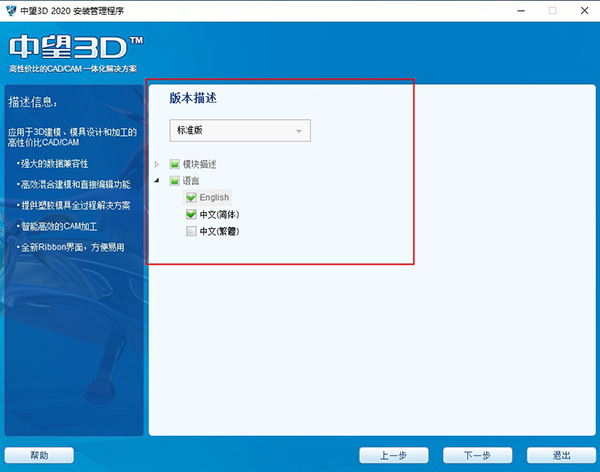Click the 版本描述 heading text
600x472 pixels.
tap(193, 98)
